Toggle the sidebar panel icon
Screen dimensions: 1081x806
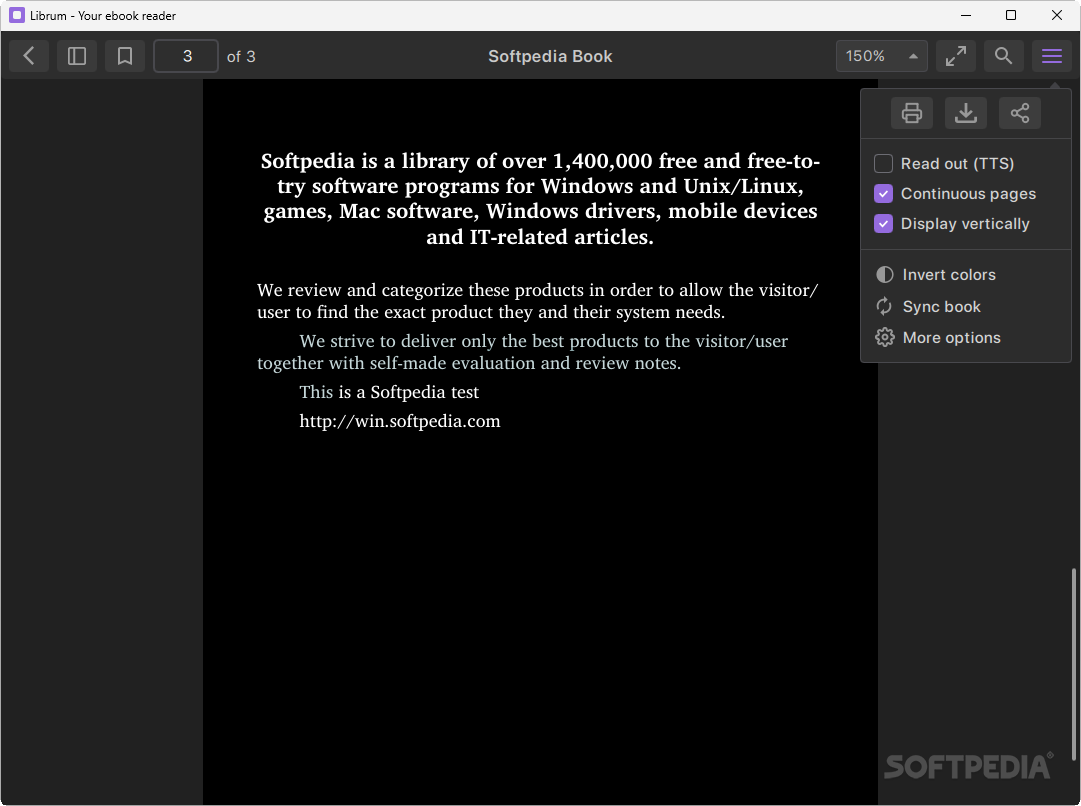click(77, 56)
